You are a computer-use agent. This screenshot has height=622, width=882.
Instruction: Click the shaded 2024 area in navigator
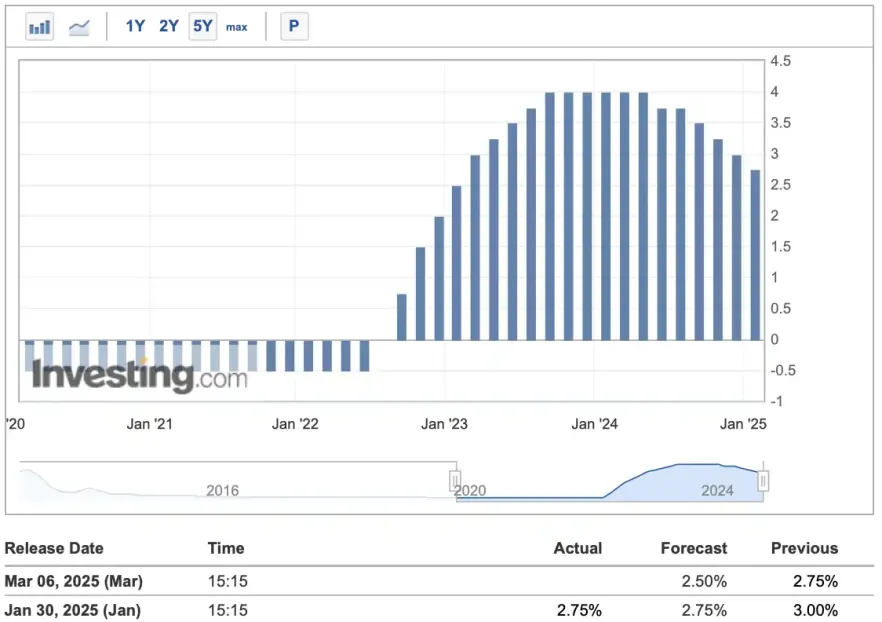[x=717, y=489]
